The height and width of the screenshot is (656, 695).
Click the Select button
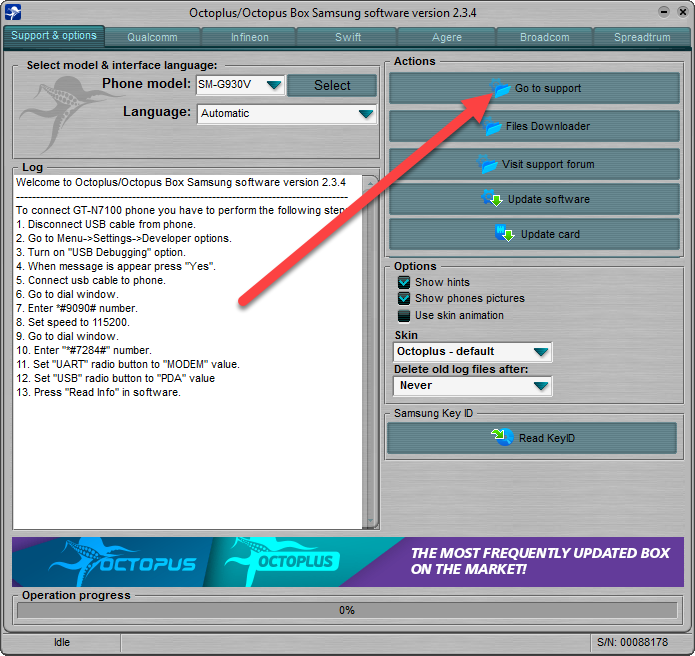pos(332,85)
